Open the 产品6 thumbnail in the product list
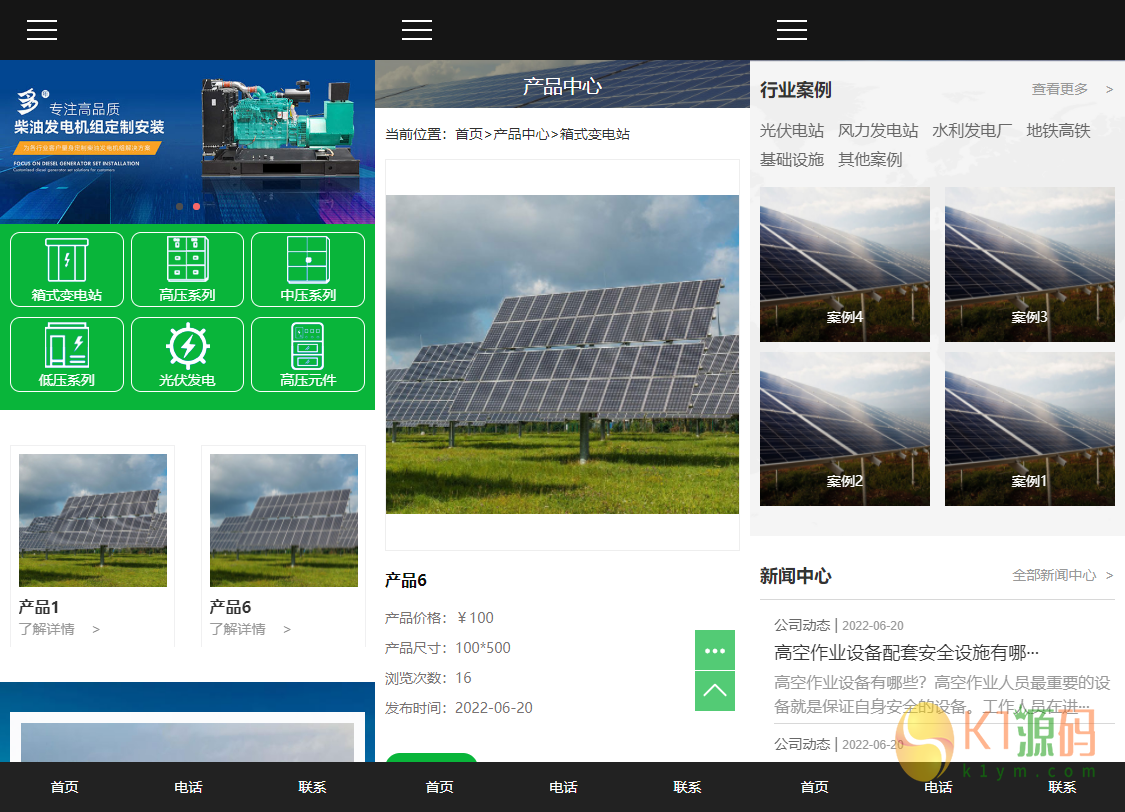The image size is (1125, 812). 283,520
